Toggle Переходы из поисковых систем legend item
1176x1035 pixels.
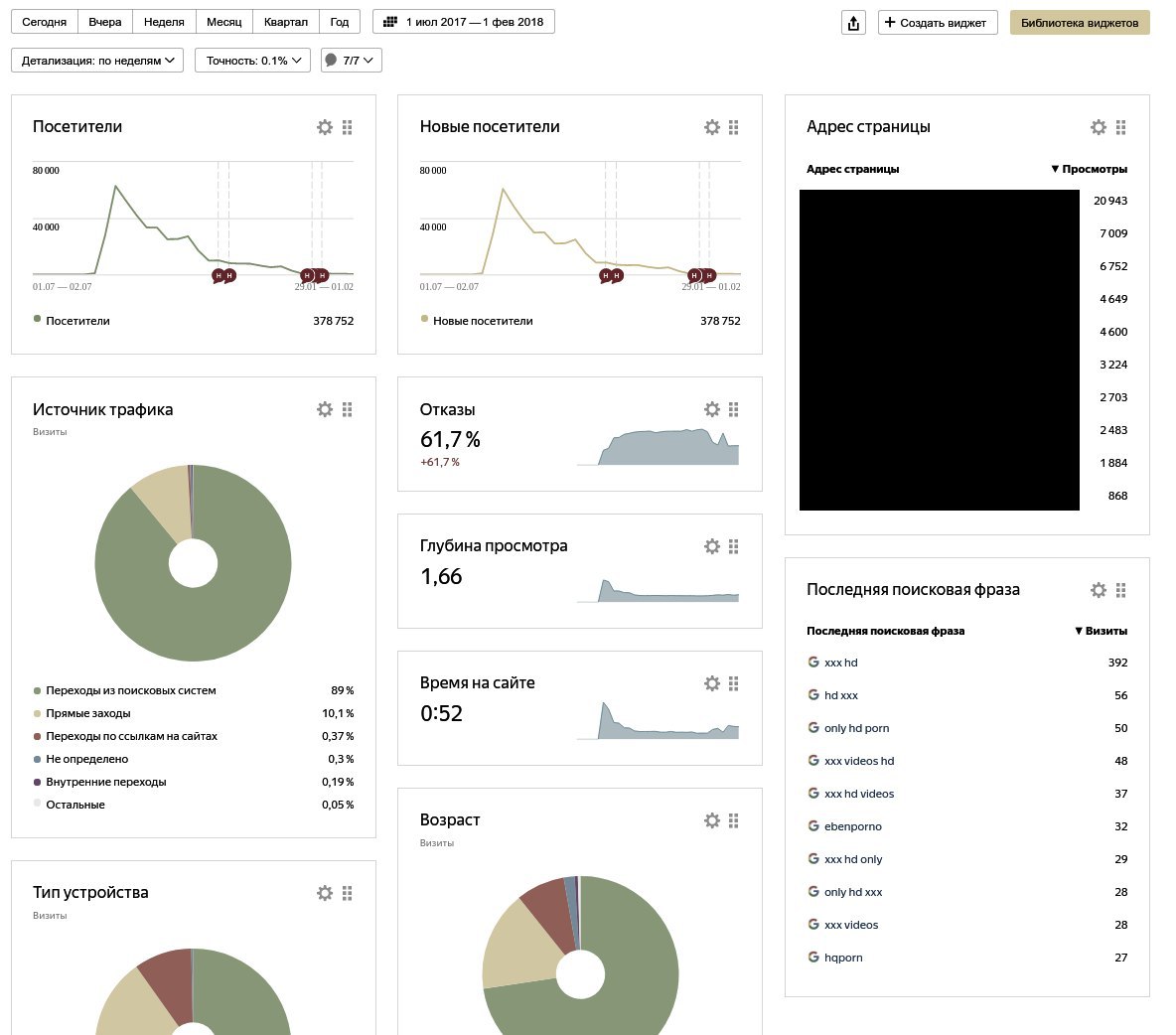click(x=124, y=690)
